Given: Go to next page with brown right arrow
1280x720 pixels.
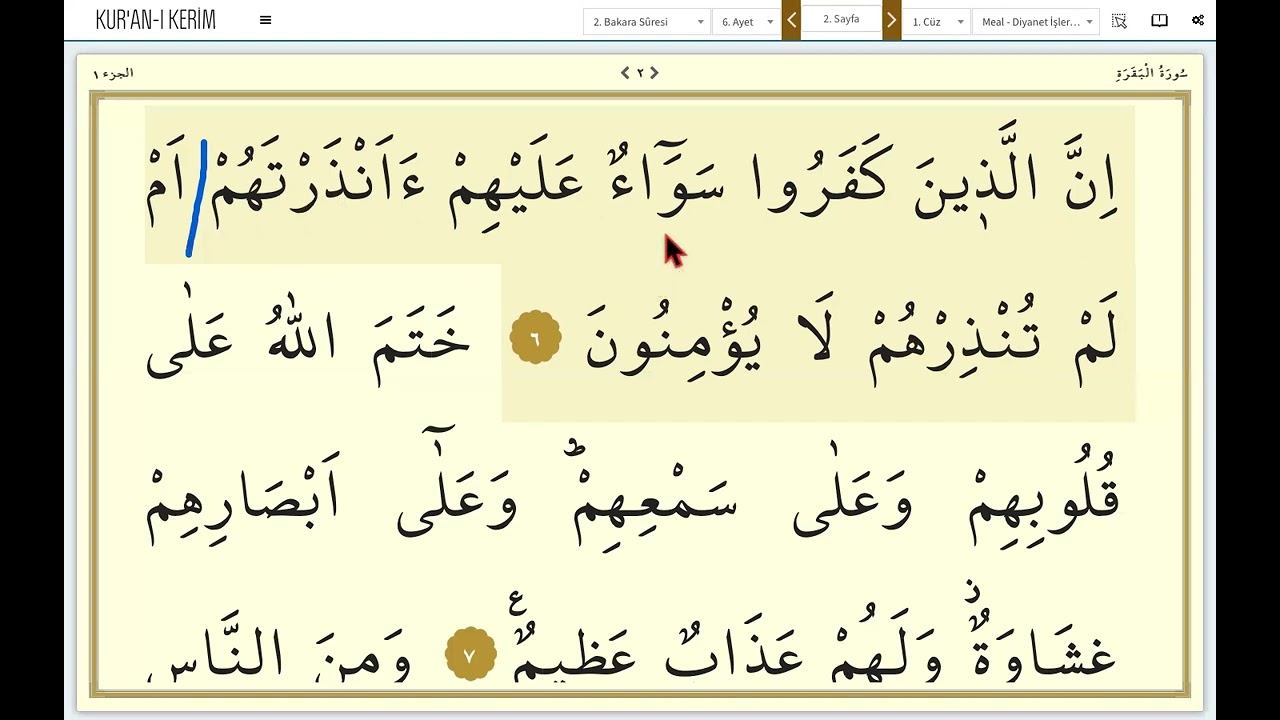Looking at the screenshot, I should (891, 20).
